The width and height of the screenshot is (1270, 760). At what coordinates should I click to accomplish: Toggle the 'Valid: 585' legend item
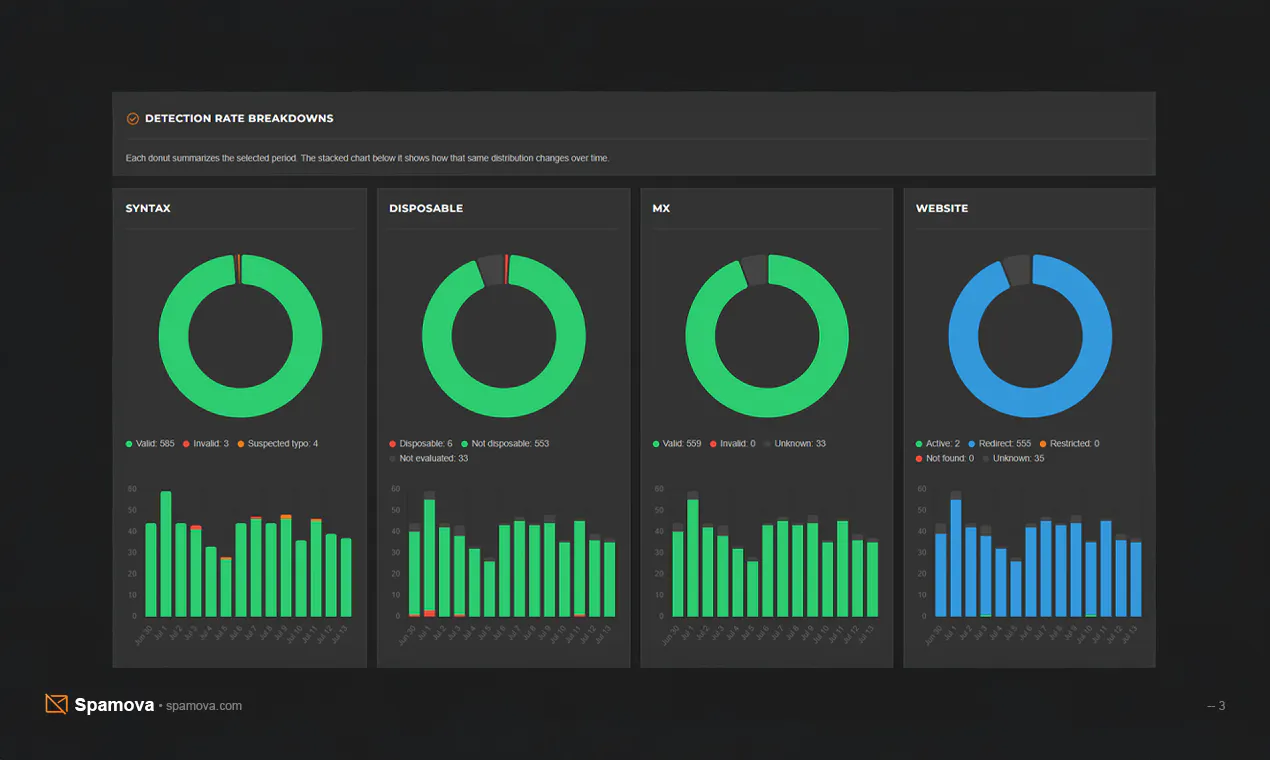[150, 444]
